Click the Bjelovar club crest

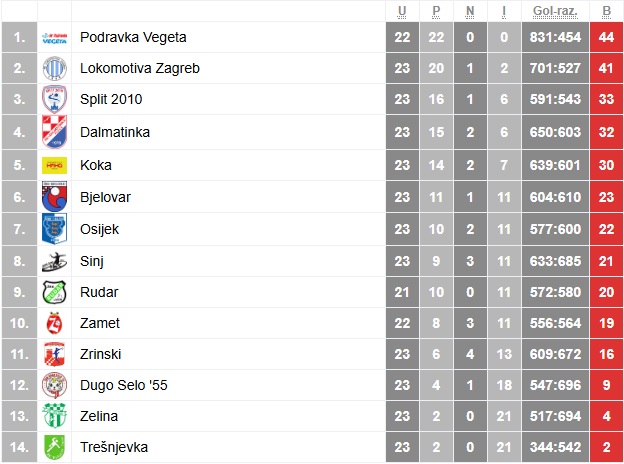(55, 197)
